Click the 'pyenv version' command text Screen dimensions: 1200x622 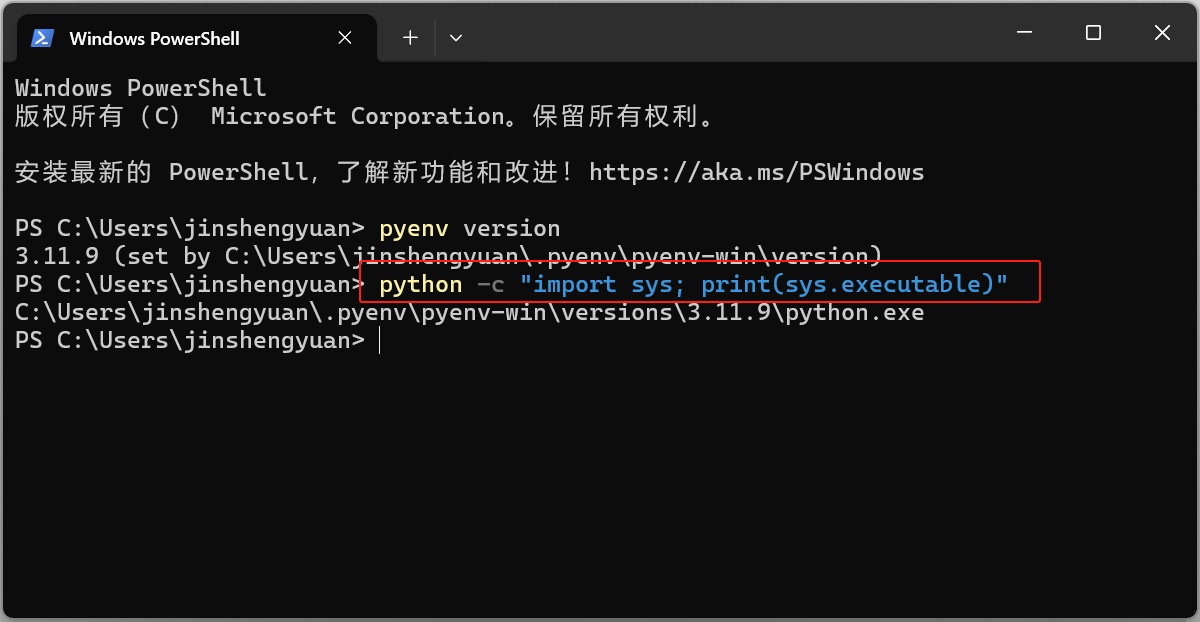pyautogui.click(x=470, y=229)
